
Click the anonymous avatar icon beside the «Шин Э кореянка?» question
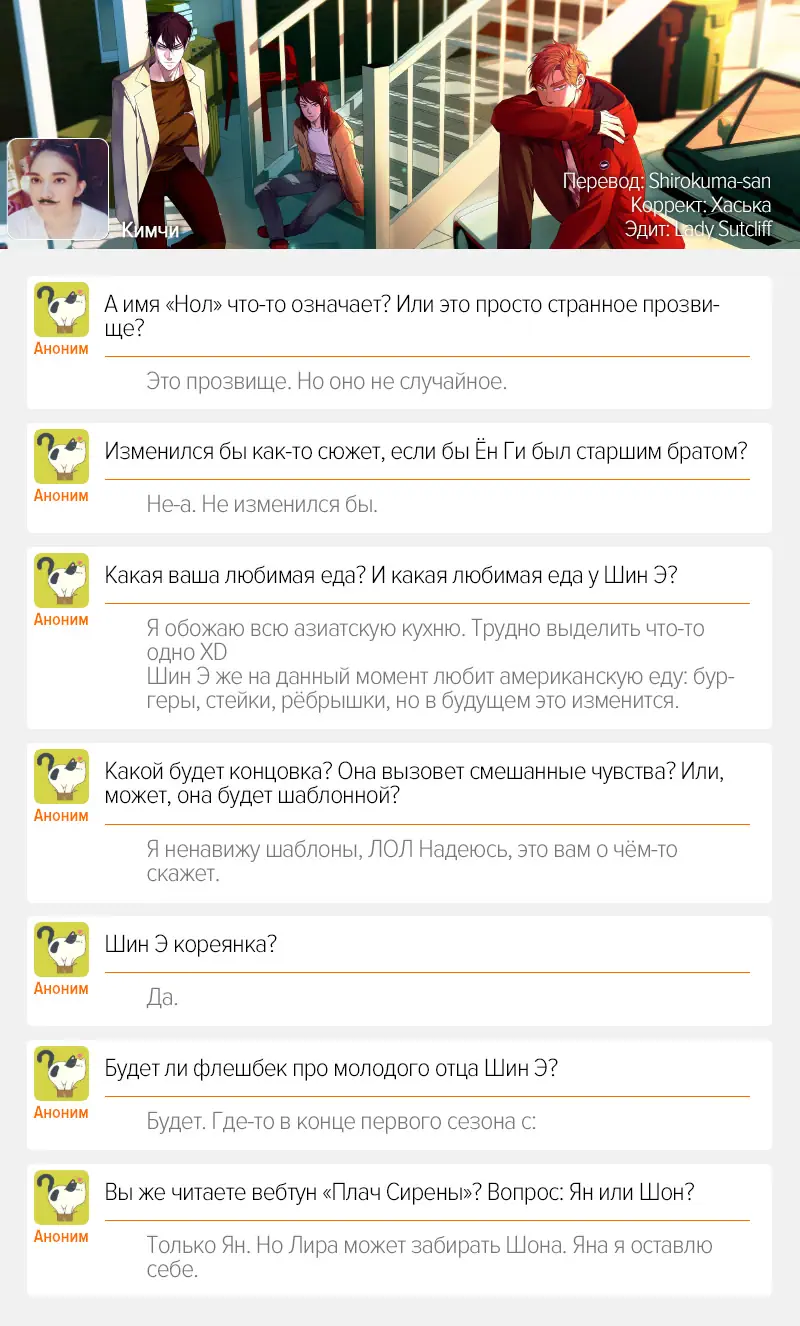[x=61, y=950]
